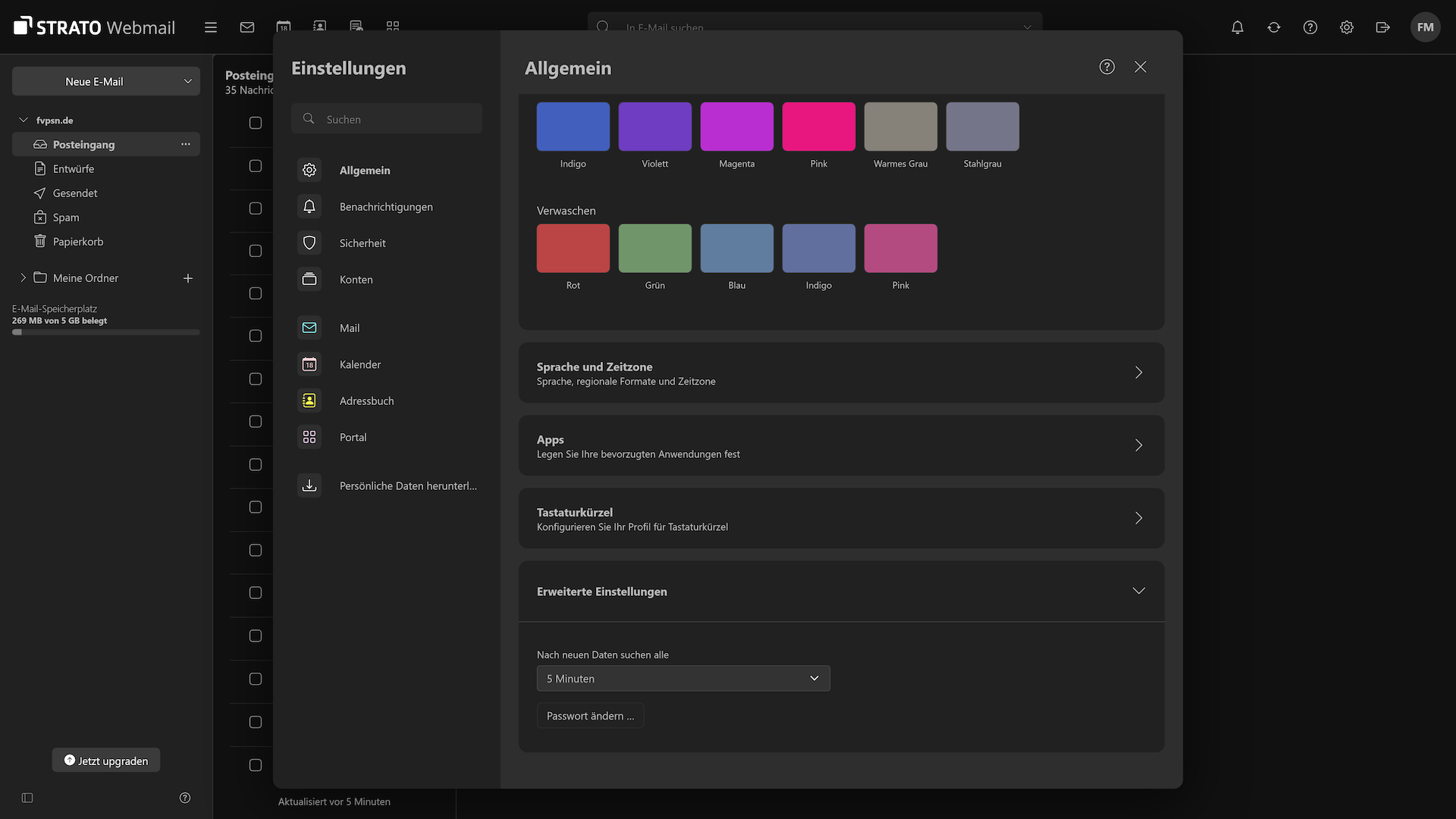
Task: Choose the Warmes Grau accent color
Action: click(x=901, y=127)
